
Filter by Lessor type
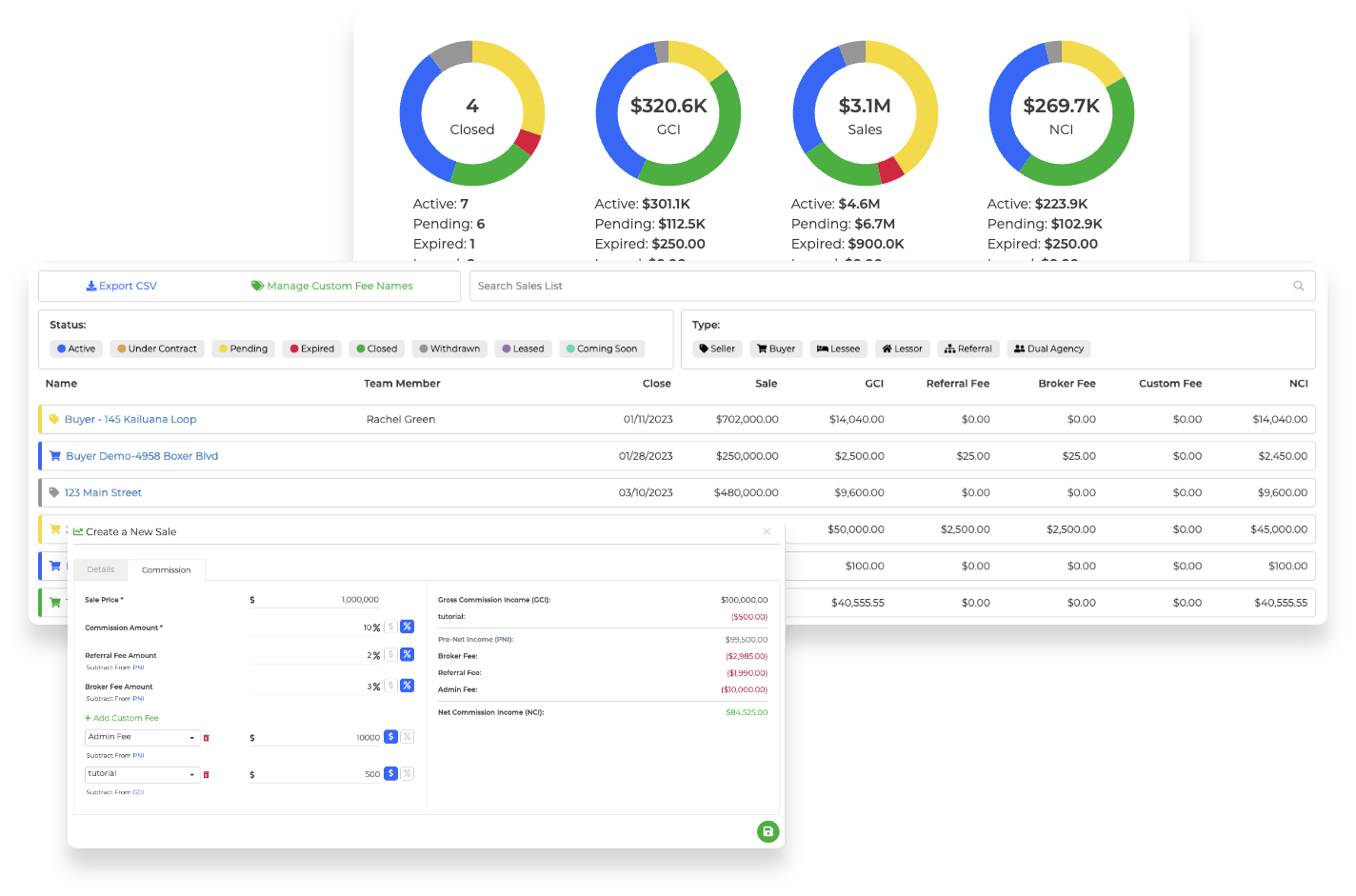(x=902, y=348)
